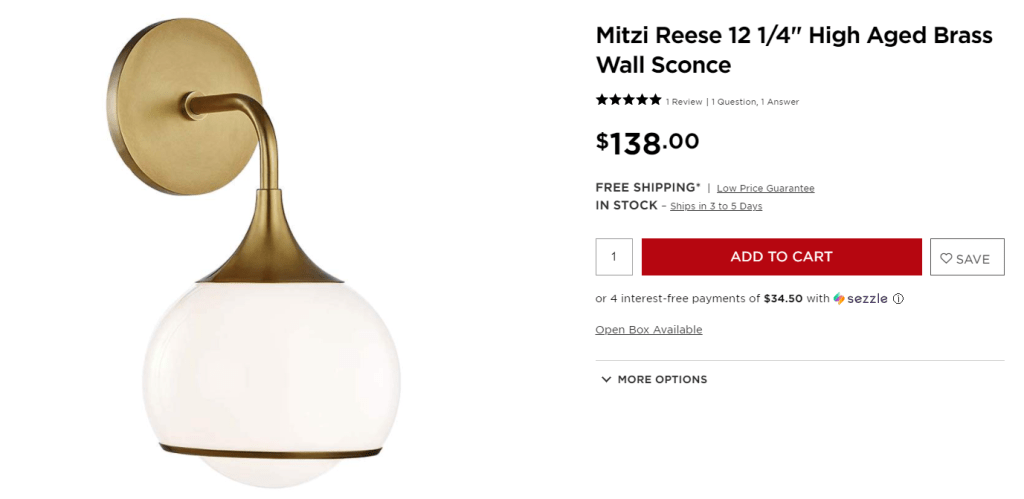The image size is (1024, 499).
Task: Add the wall sconce to cart
Action: pyautogui.click(x=781, y=257)
